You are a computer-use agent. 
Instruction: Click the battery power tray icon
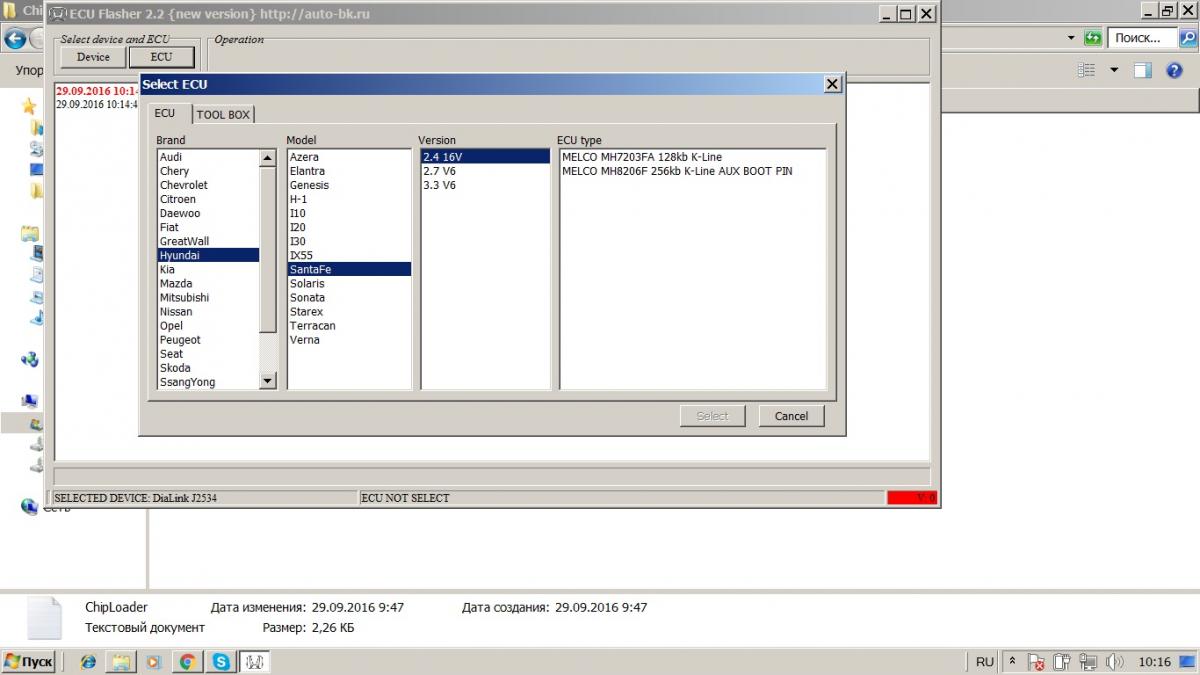tap(1061, 662)
